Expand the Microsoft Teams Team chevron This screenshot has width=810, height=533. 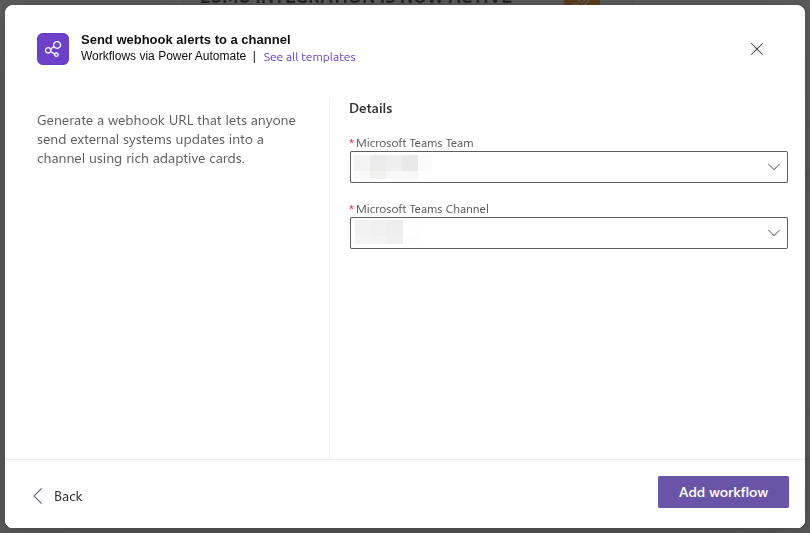coord(774,167)
